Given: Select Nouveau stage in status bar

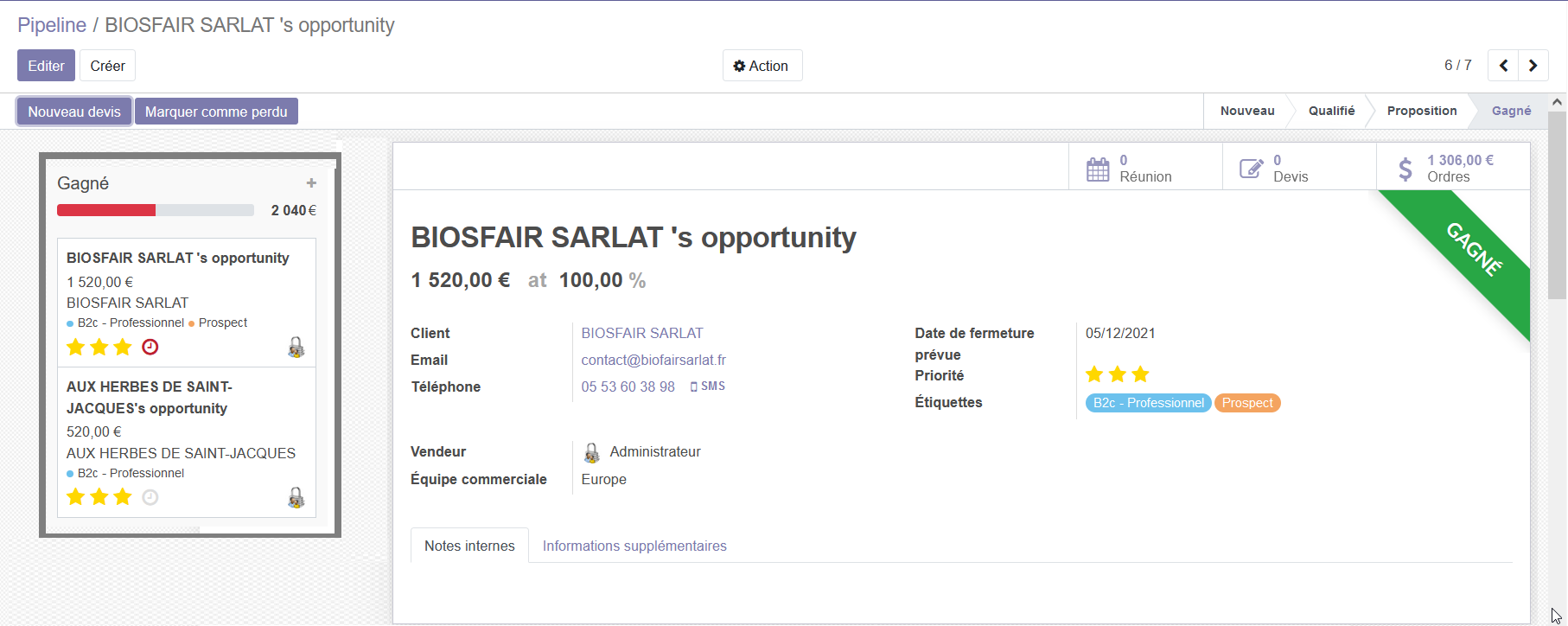Looking at the screenshot, I should (x=1247, y=111).
